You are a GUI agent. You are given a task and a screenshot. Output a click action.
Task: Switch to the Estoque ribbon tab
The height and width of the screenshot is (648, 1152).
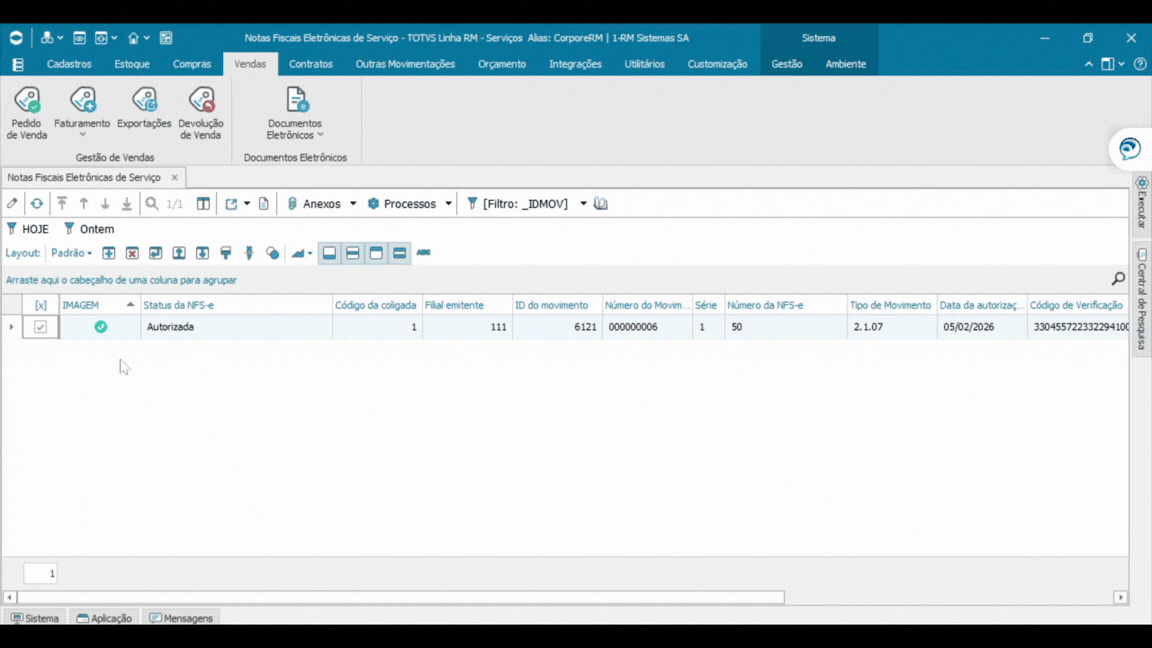(132, 64)
